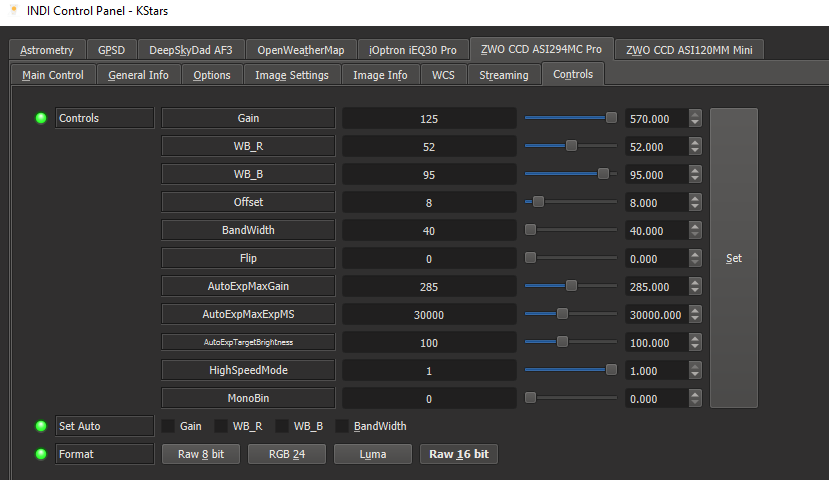Screen dimensions: 829x480
Task: Click the AutoExpMaxGain current value 285
Action: pos(429,287)
